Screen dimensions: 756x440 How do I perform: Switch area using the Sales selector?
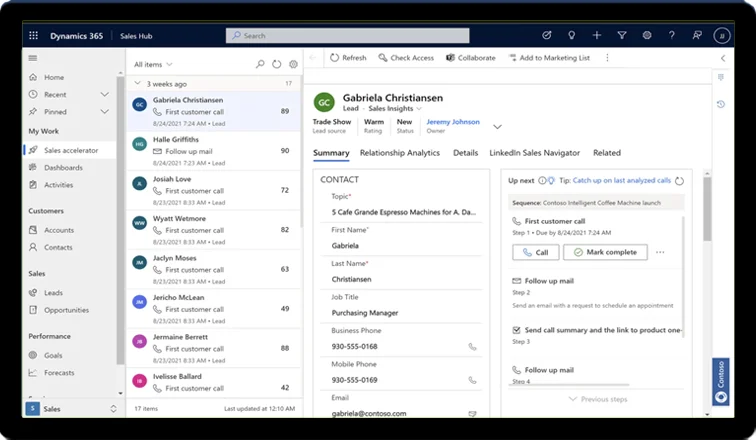pyautogui.click(x=71, y=409)
